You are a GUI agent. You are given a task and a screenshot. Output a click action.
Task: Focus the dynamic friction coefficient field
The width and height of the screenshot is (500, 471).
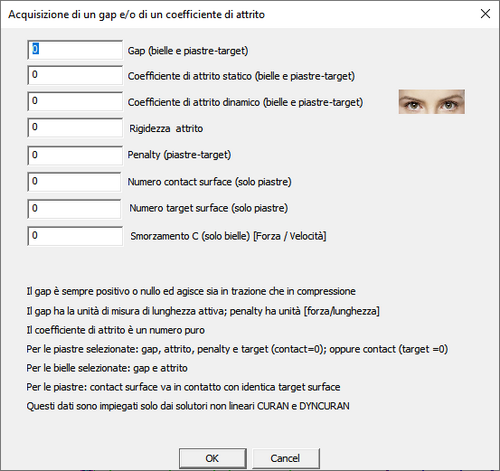(x=75, y=101)
